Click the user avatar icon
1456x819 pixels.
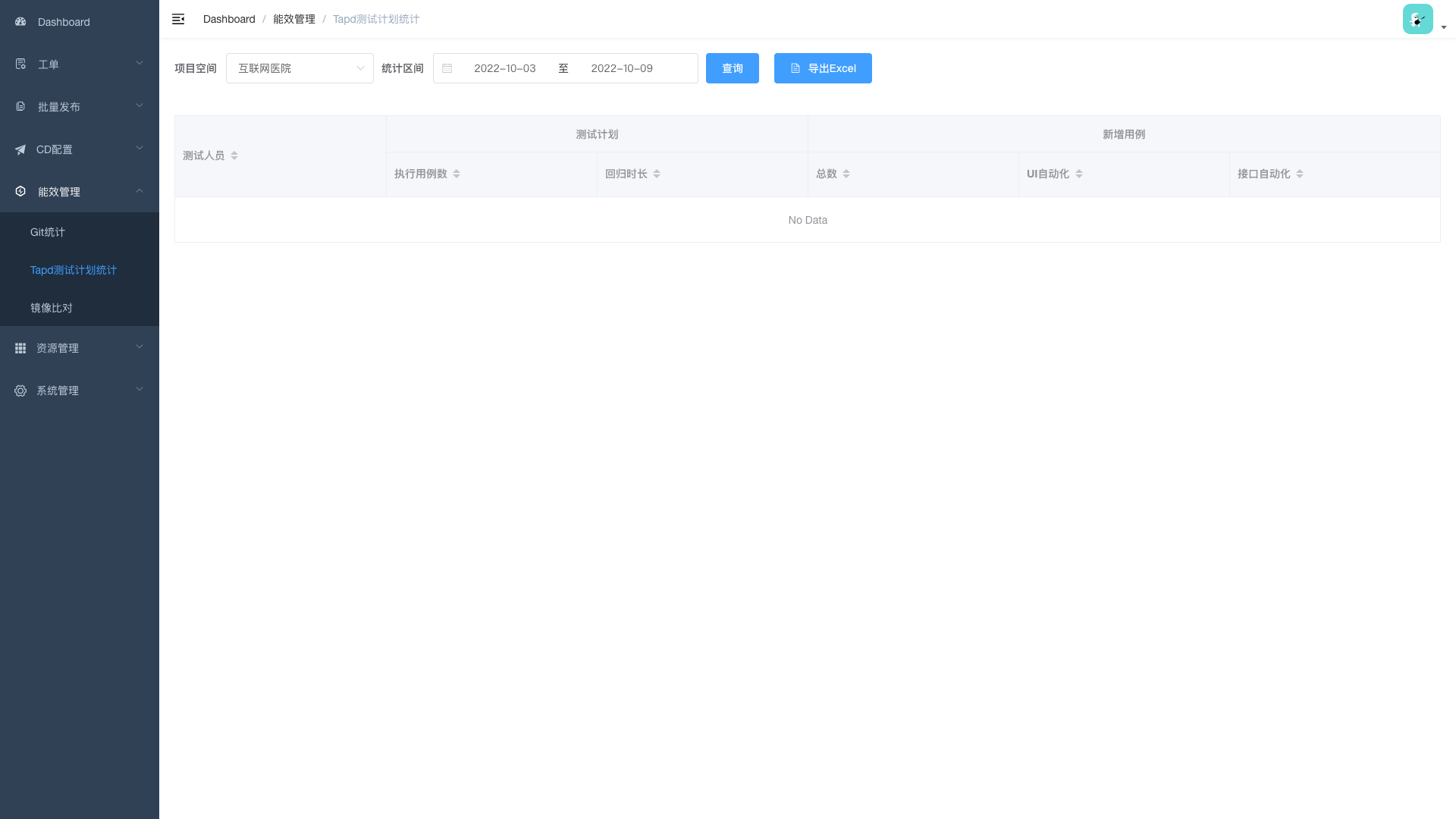1417,19
